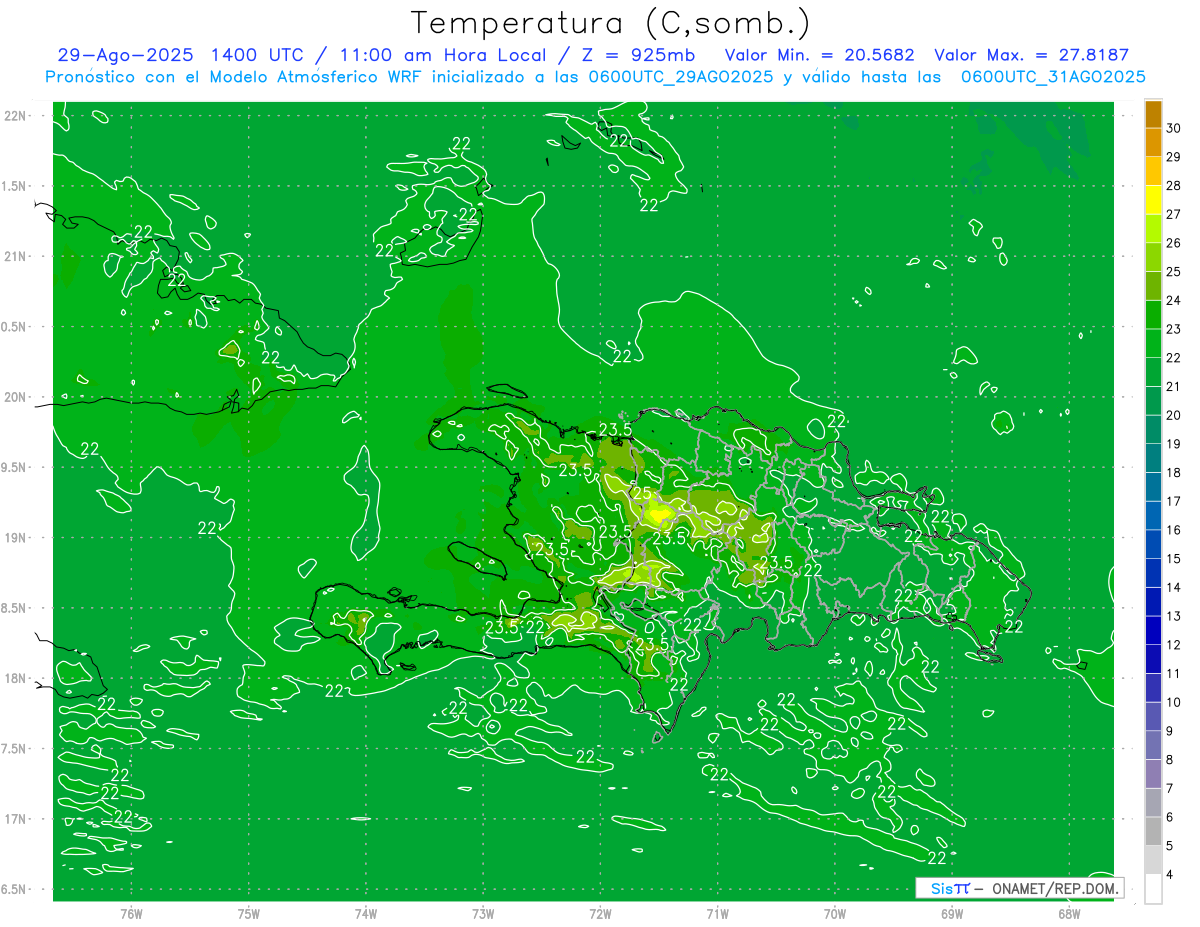The height and width of the screenshot is (927, 1200).
Task: Click the '30' label on the color scale
Action: point(1174,128)
